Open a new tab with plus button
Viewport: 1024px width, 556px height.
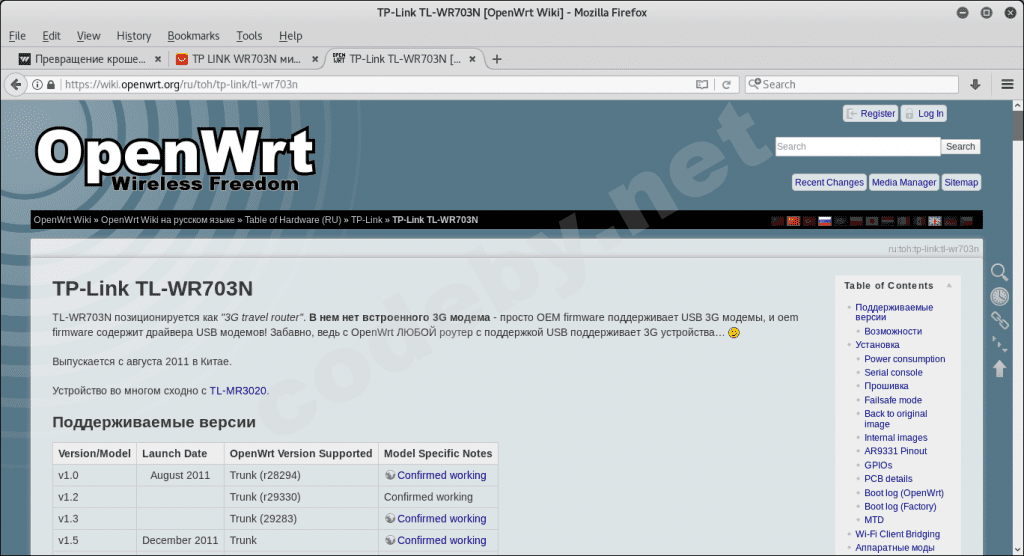[x=497, y=59]
